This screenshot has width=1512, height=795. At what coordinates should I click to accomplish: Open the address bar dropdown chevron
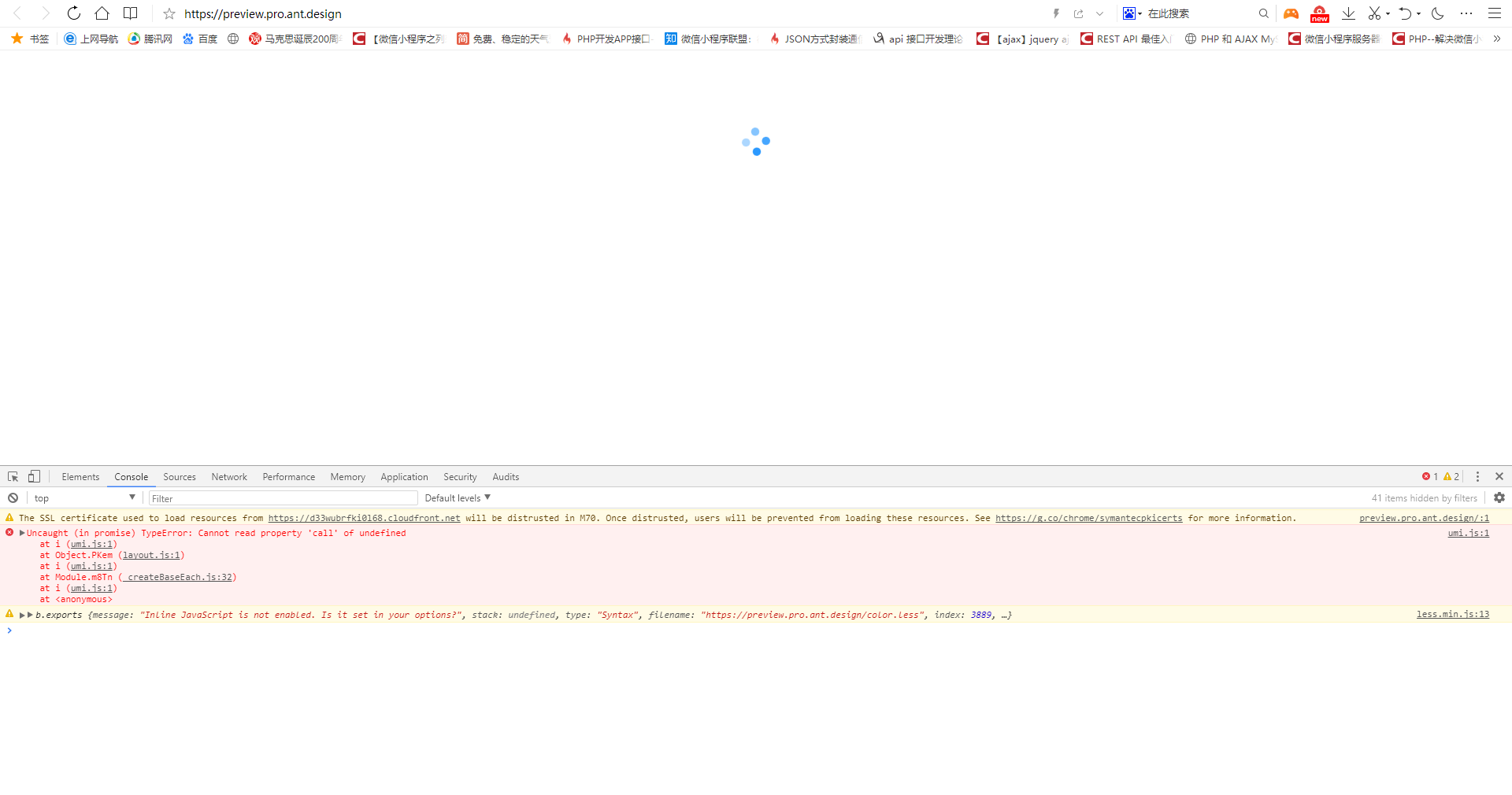tap(1100, 13)
